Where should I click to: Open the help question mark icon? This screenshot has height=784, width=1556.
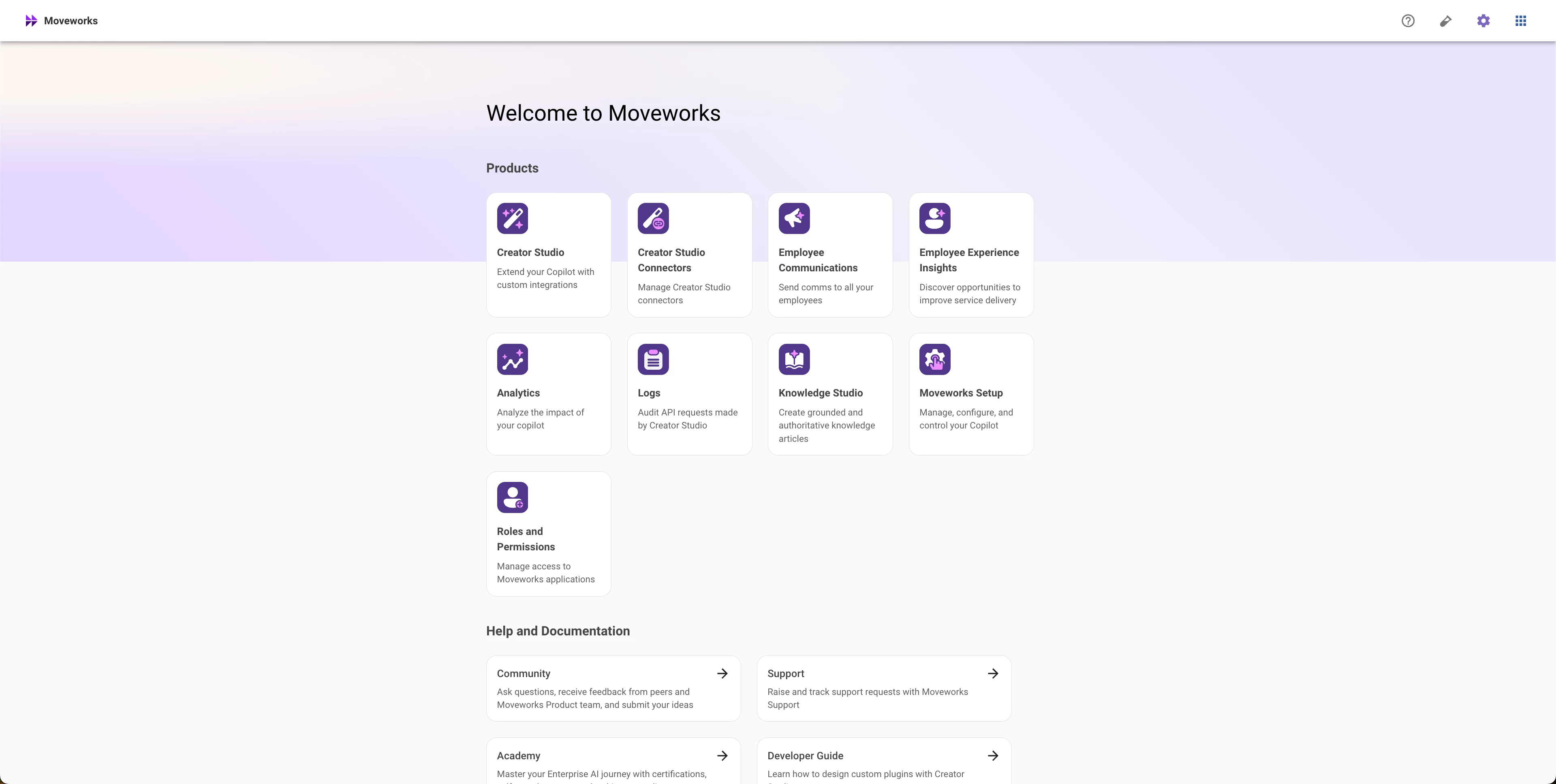(x=1408, y=21)
